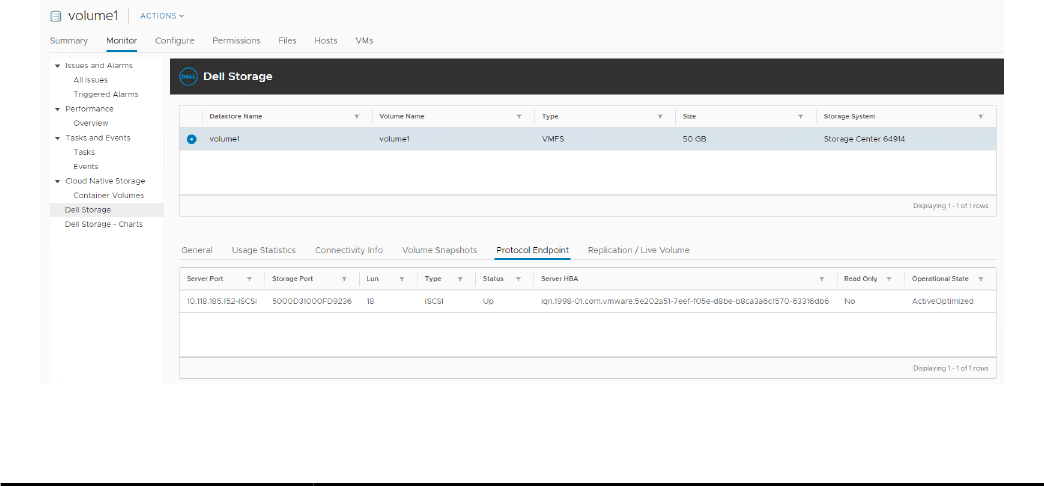Click the Container Volumes sidebar link
The height and width of the screenshot is (486, 1044).
(x=108, y=195)
